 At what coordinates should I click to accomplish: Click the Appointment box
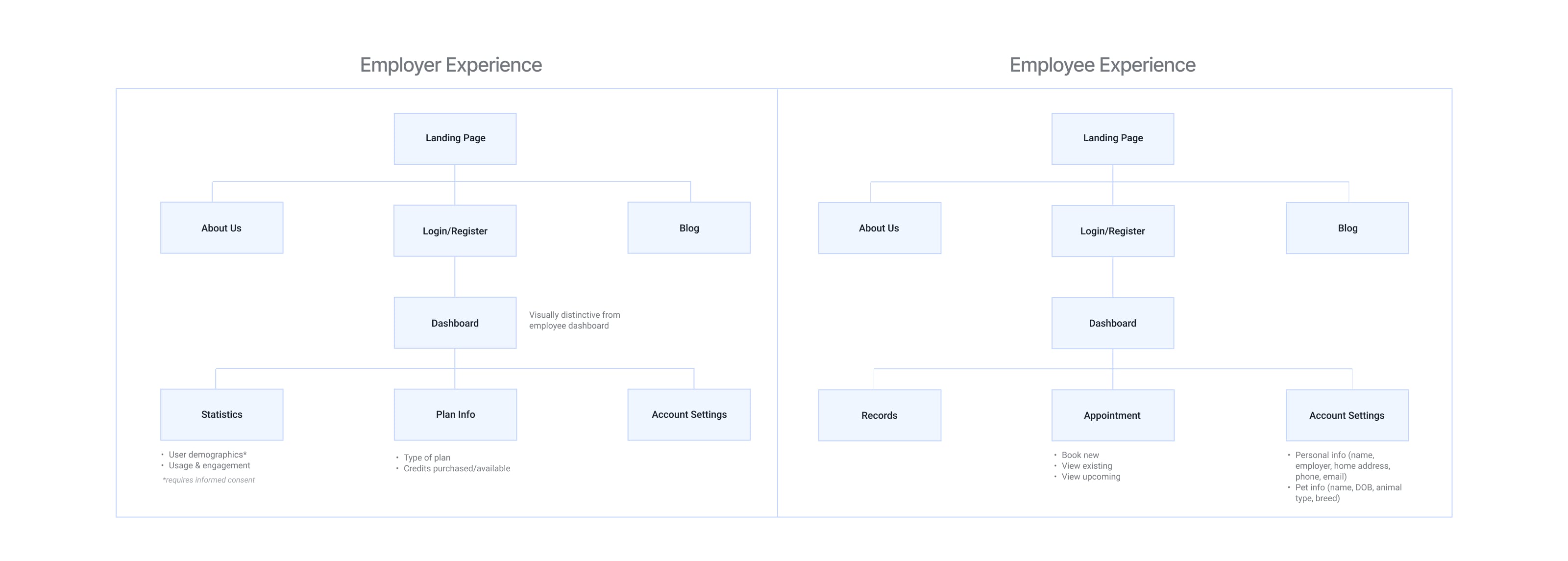tap(1112, 415)
